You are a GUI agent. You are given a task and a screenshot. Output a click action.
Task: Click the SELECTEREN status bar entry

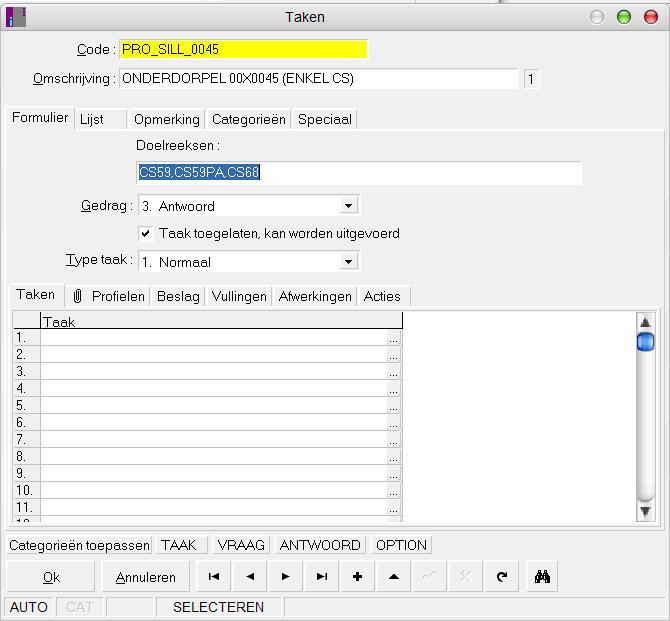218,607
